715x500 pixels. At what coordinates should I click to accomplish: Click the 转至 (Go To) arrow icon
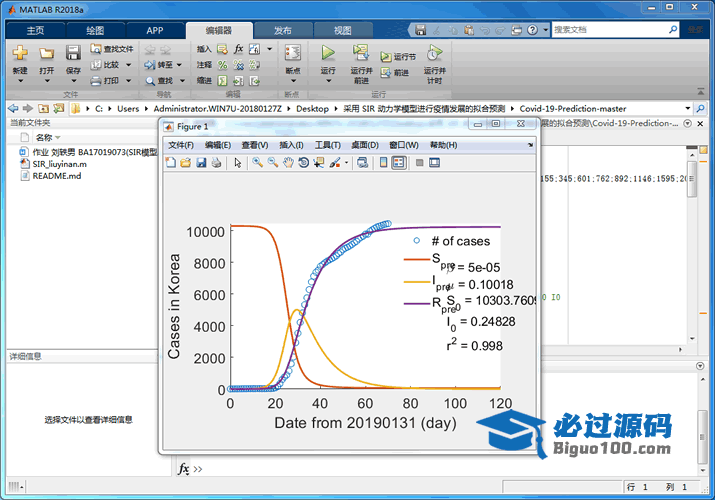150,65
